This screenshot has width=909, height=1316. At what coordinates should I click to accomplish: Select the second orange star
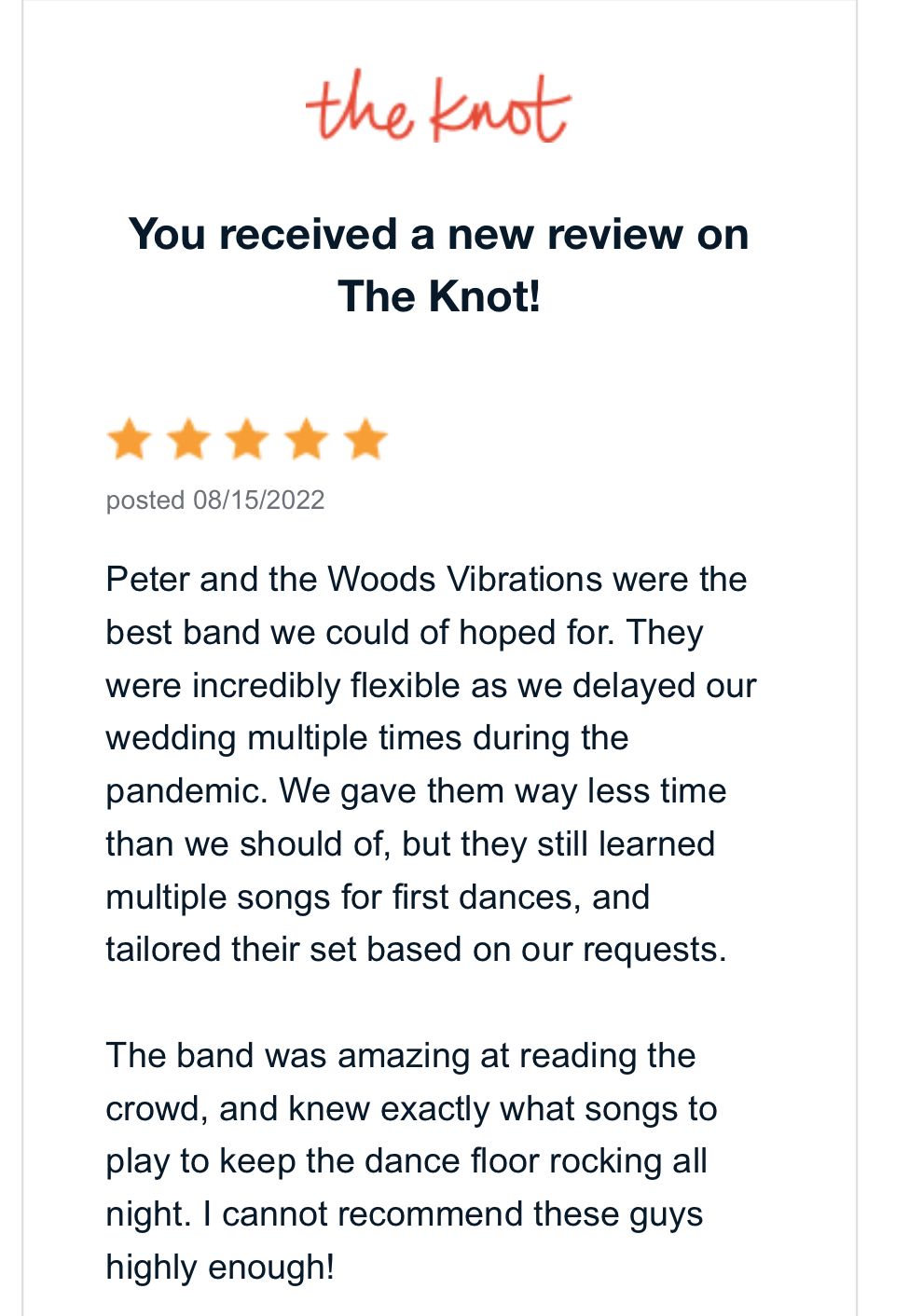coord(188,439)
